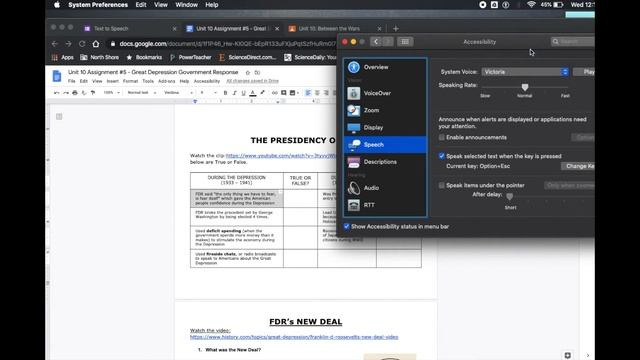This screenshot has height=360, width=640.
Task: Star the Google Docs document
Action: point(248,72)
